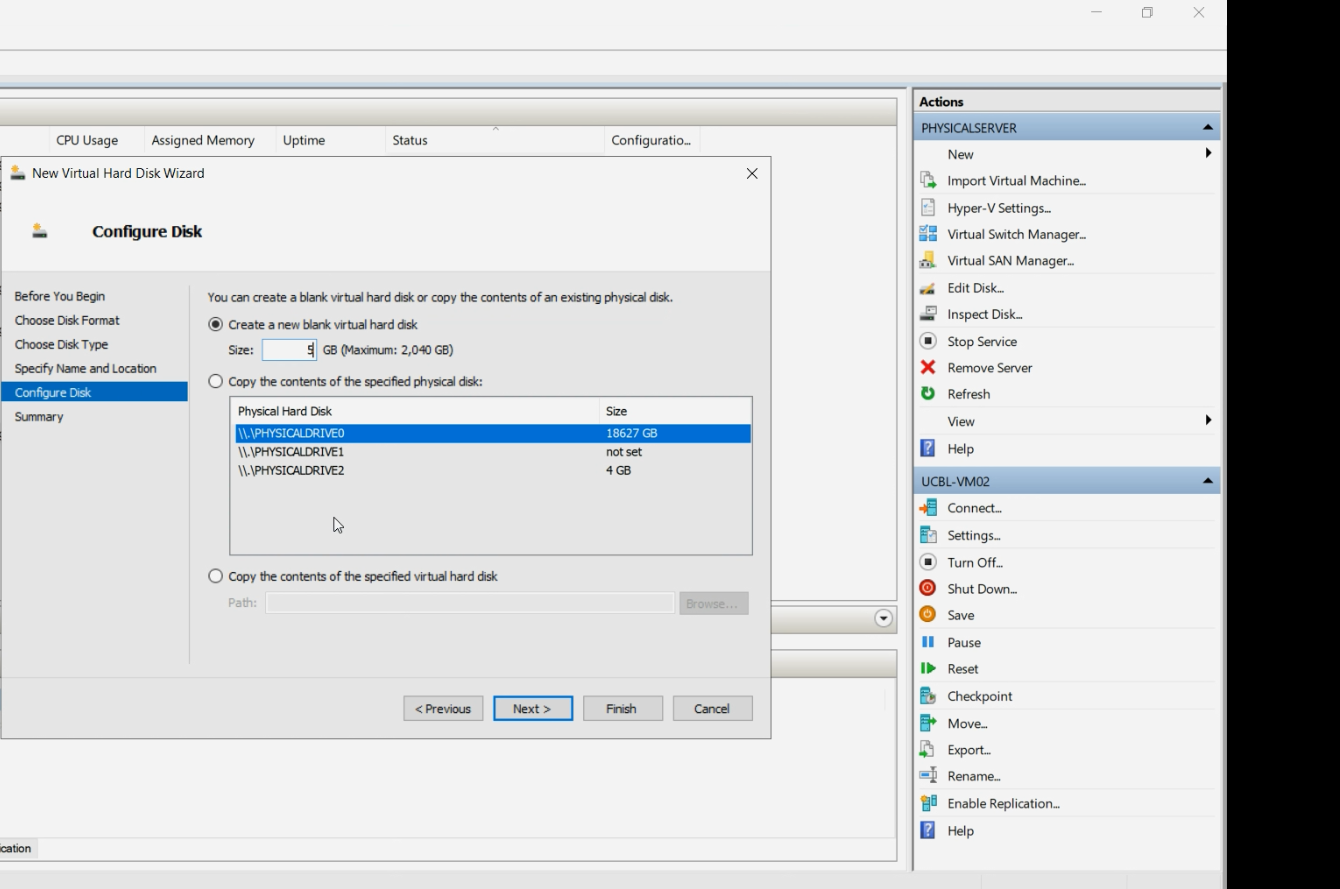The image size is (1340, 889).
Task: Sort by Physical Hard Disk column header
Action: (x=414, y=411)
